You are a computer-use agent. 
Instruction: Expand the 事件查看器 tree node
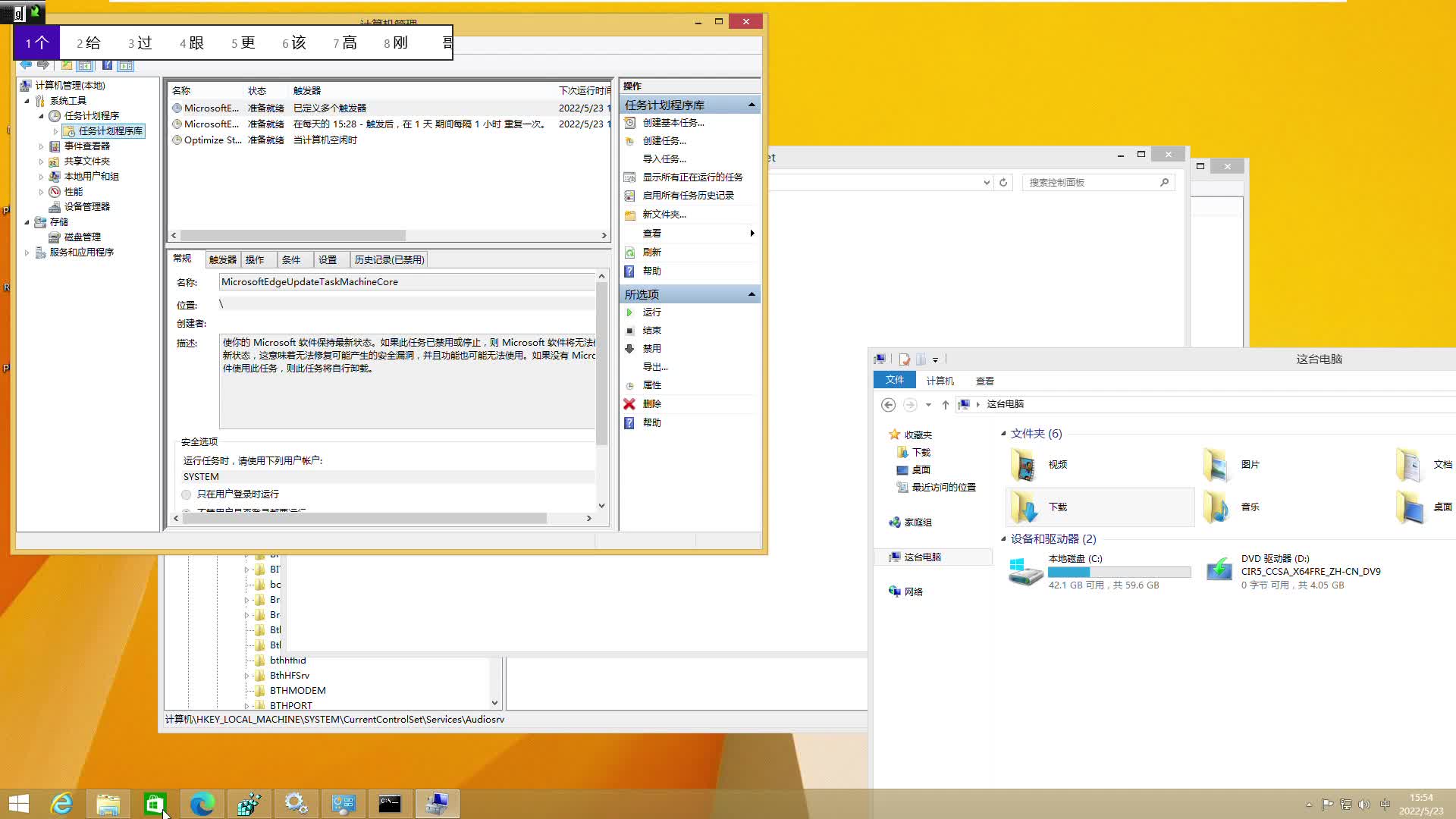[x=42, y=146]
